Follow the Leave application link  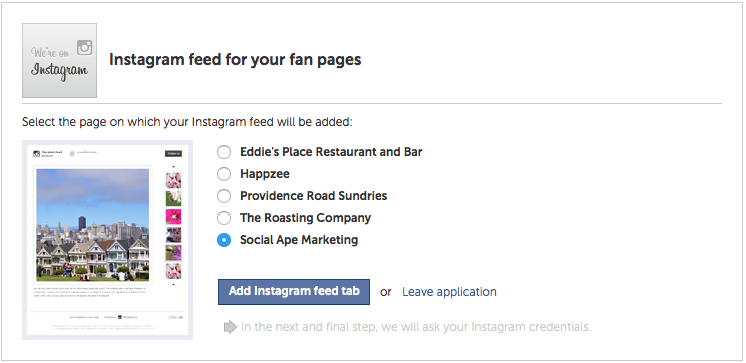[449, 292]
